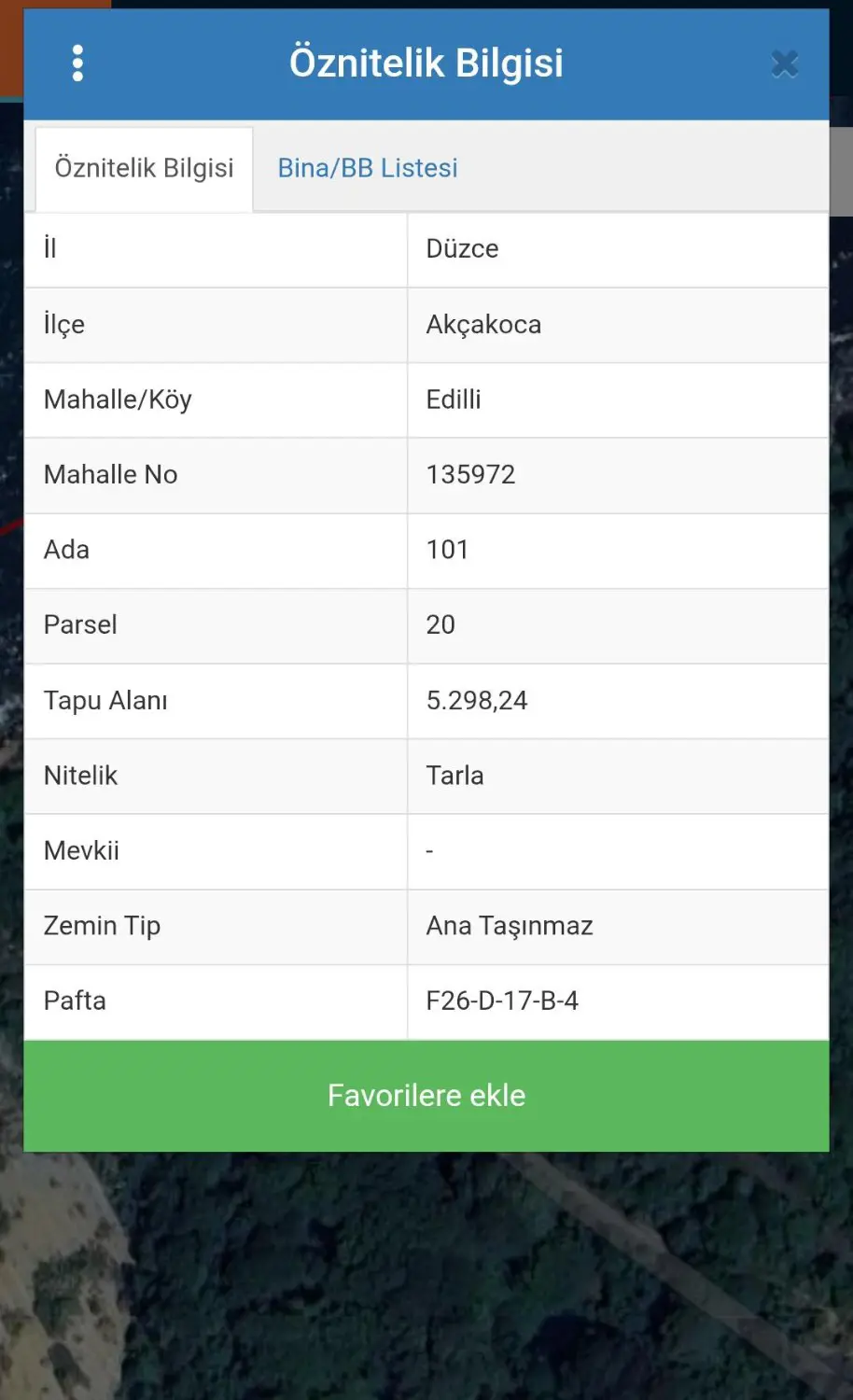
Task: Click the dialog title Öznitelik Bilgisi
Action: pyautogui.click(x=426, y=63)
